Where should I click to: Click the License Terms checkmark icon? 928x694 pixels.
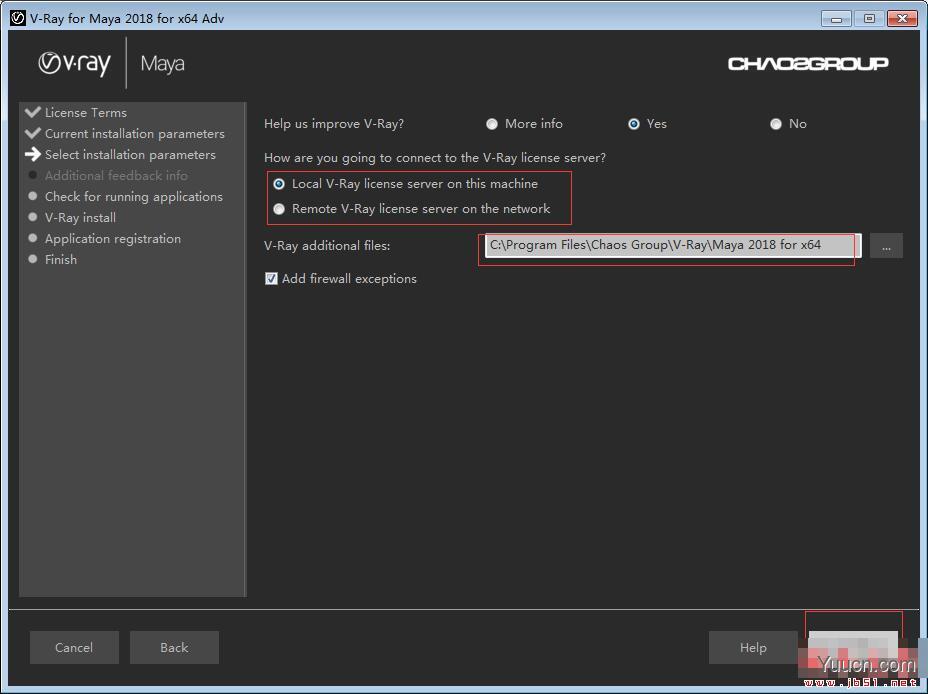pyautogui.click(x=33, y=112)
